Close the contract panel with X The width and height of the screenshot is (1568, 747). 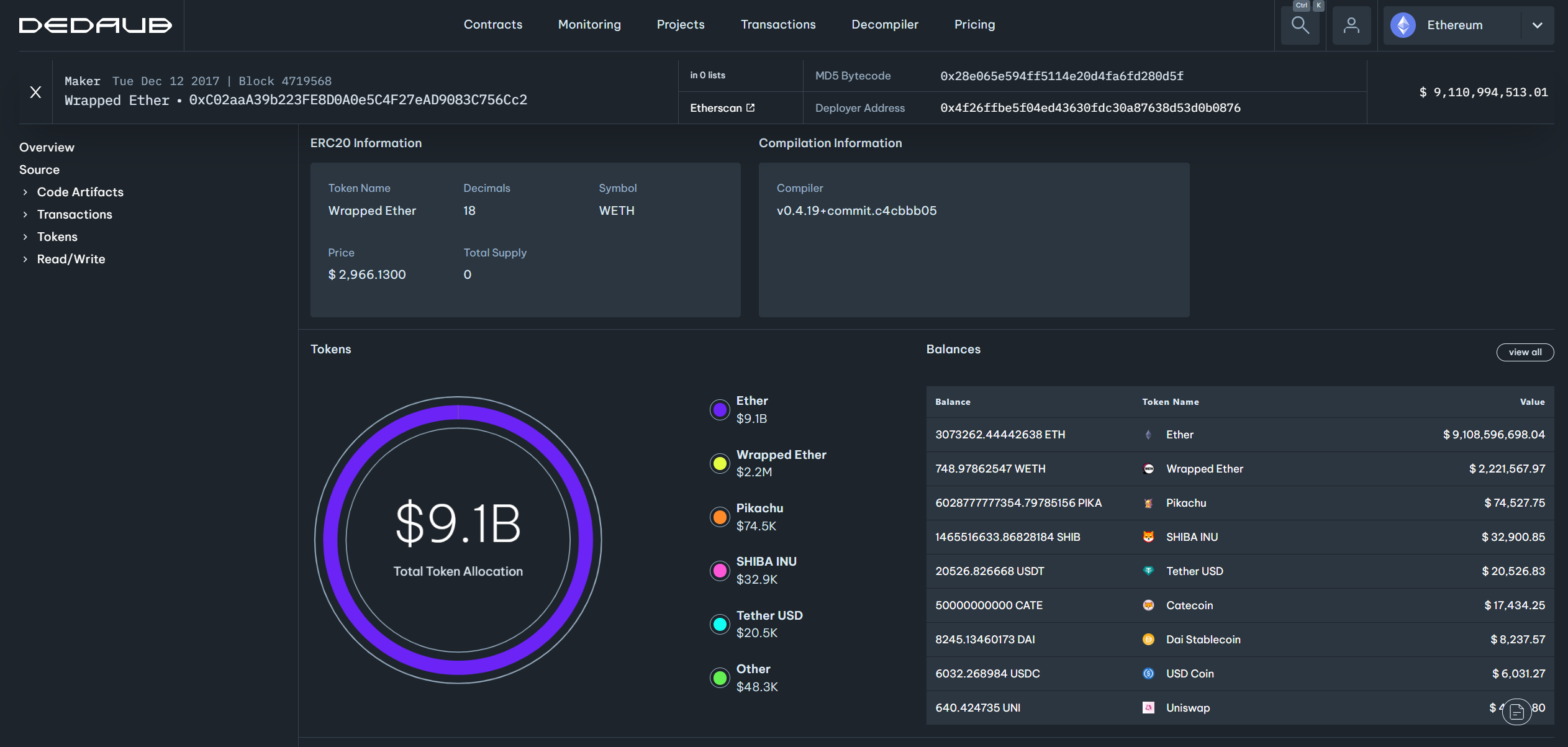35,93
